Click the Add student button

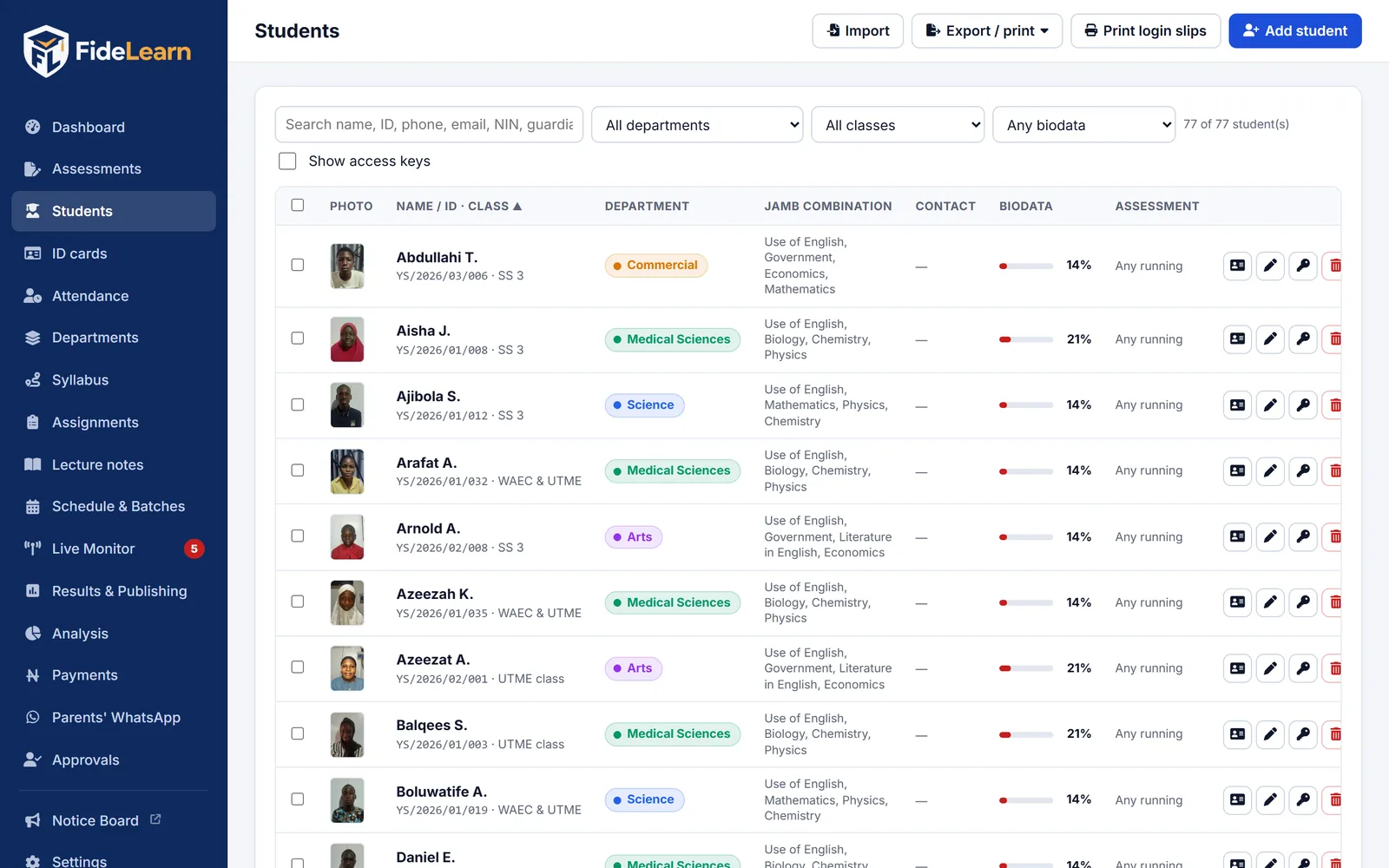(x=1295, y=31)
